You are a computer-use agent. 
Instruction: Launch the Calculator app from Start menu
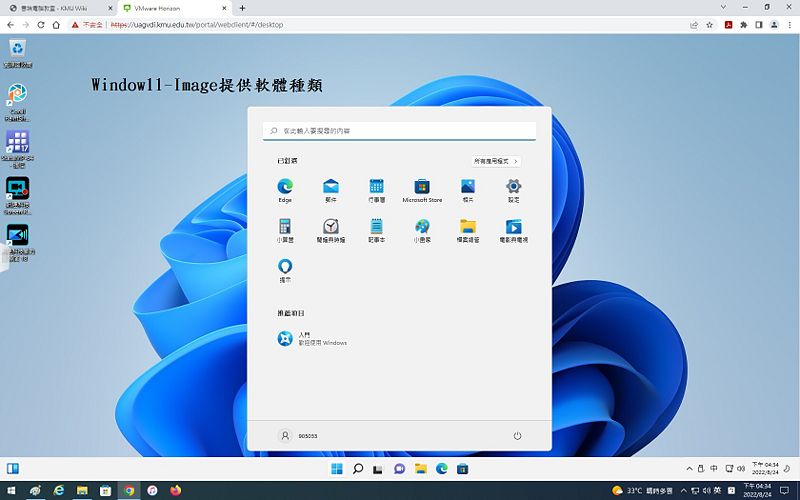285,230
